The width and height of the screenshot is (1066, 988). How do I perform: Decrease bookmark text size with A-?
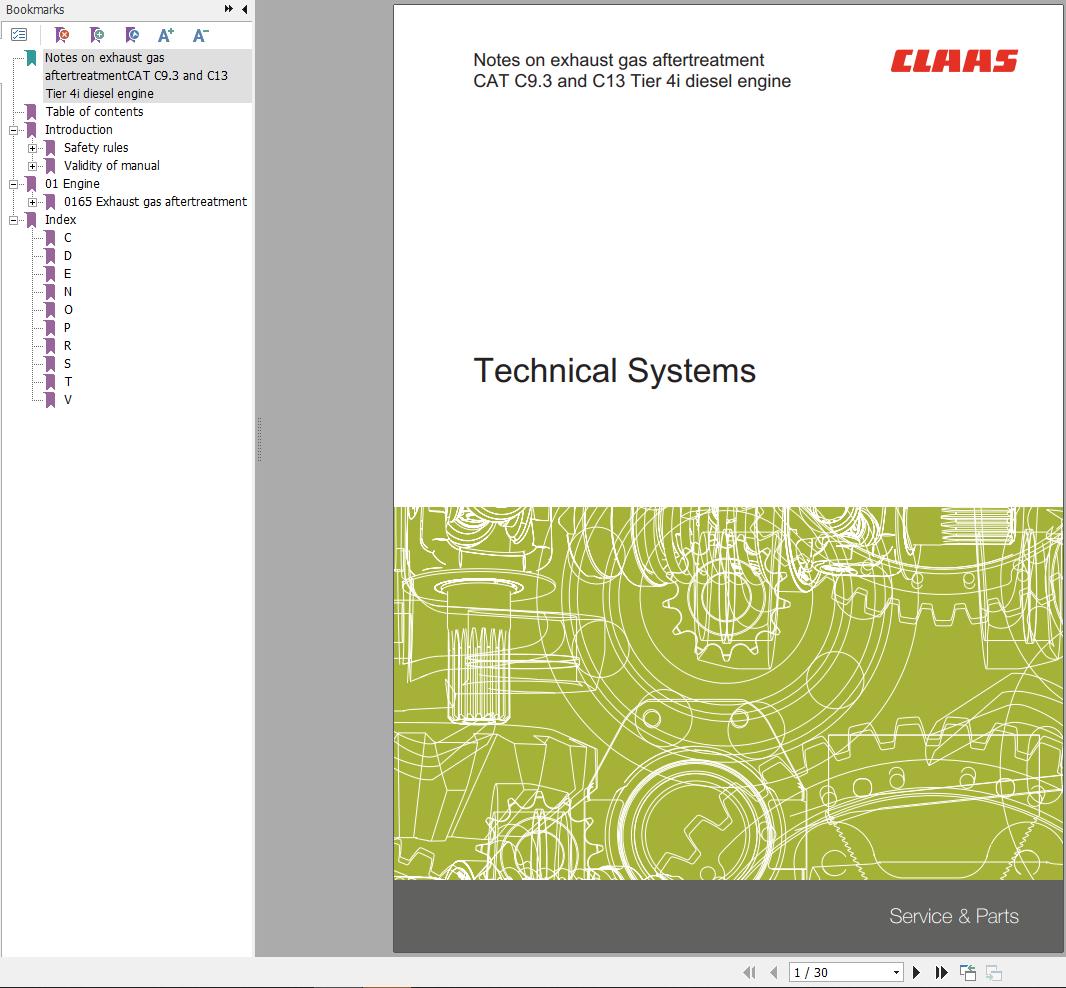pyautogui.click(x=200, y=35)
